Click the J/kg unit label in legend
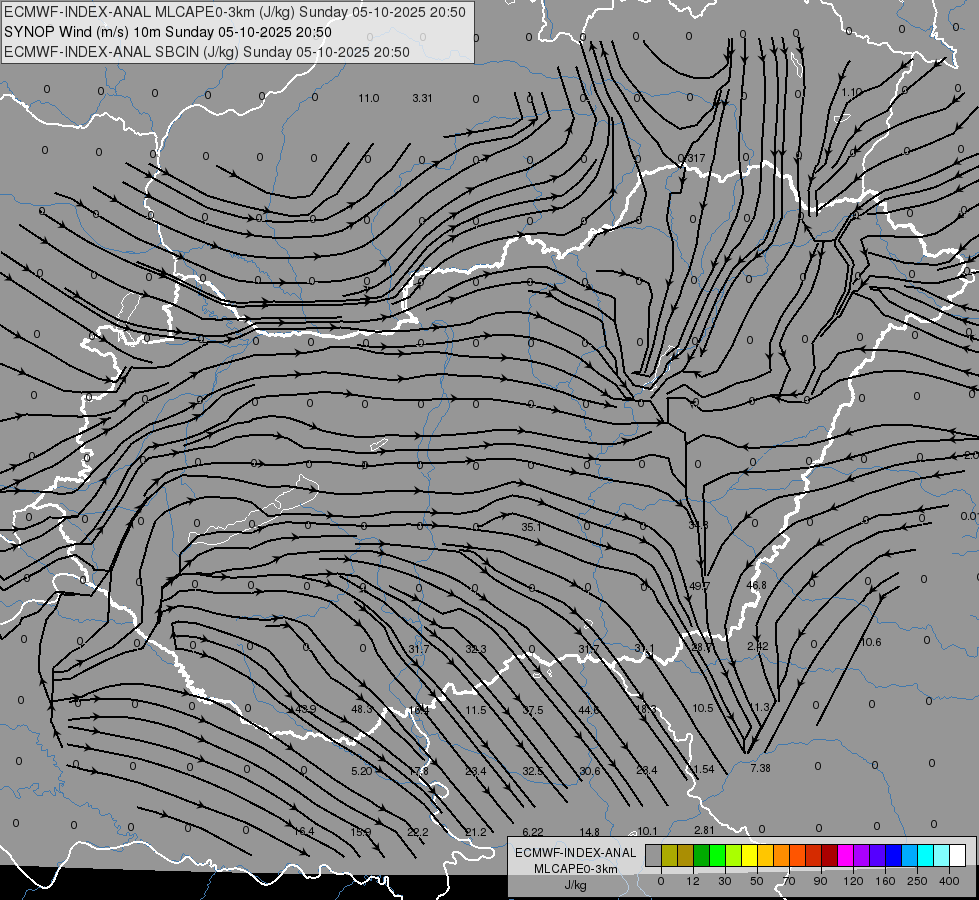 576,885
